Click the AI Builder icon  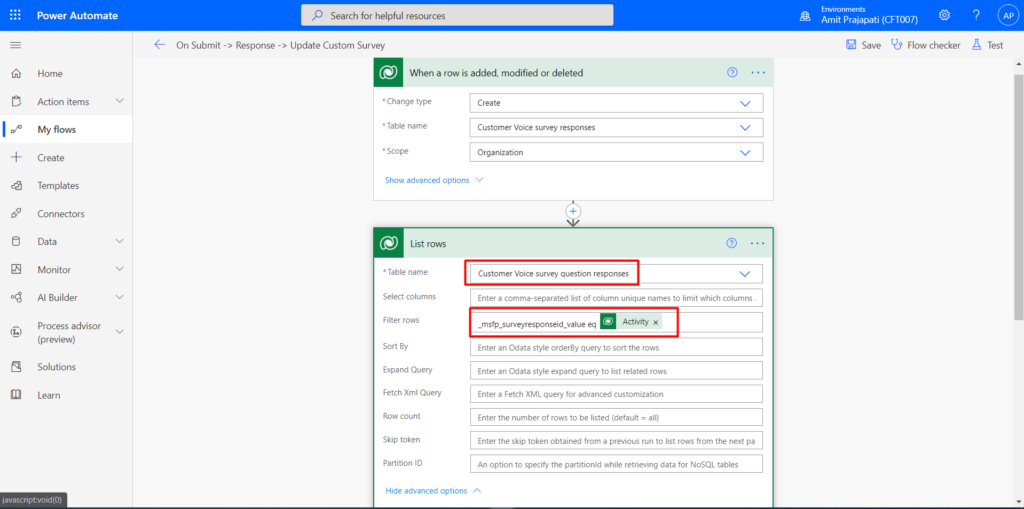pos(16,297)
